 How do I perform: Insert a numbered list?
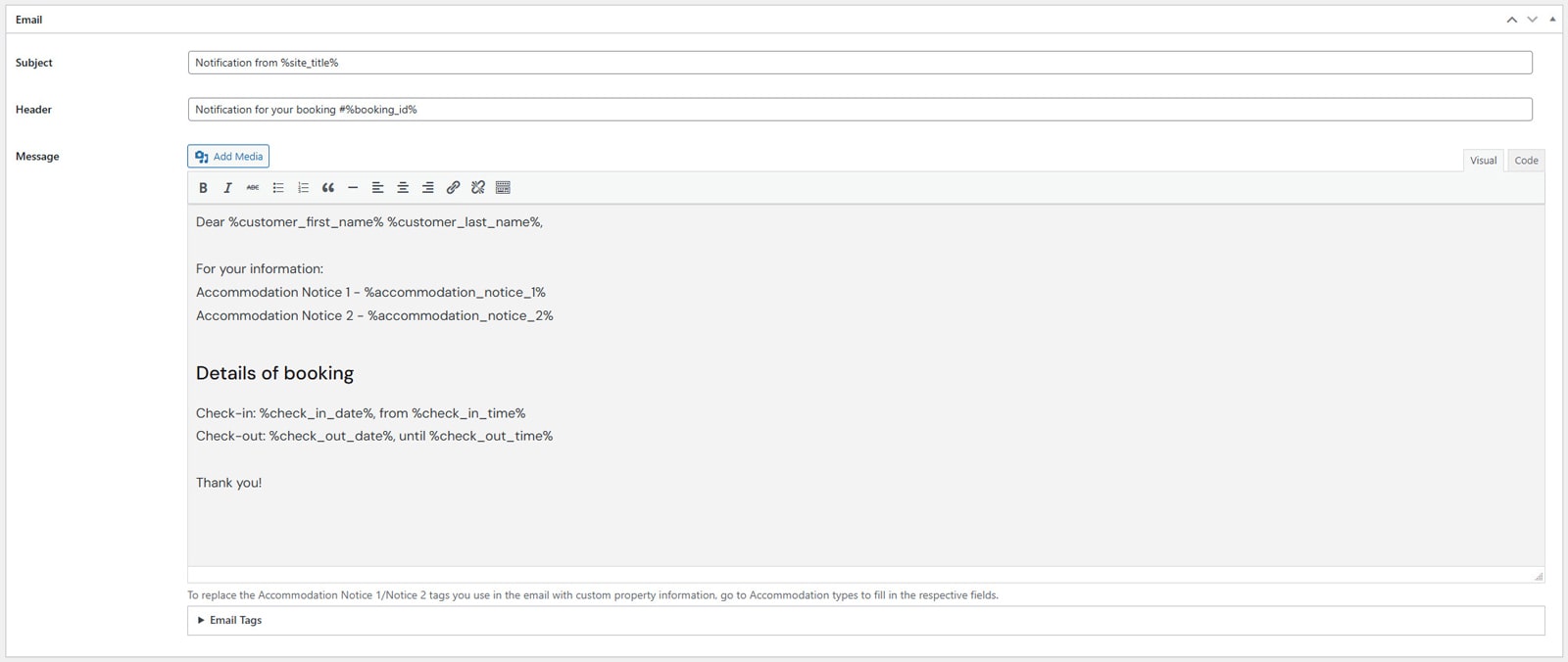pos(303,188)
